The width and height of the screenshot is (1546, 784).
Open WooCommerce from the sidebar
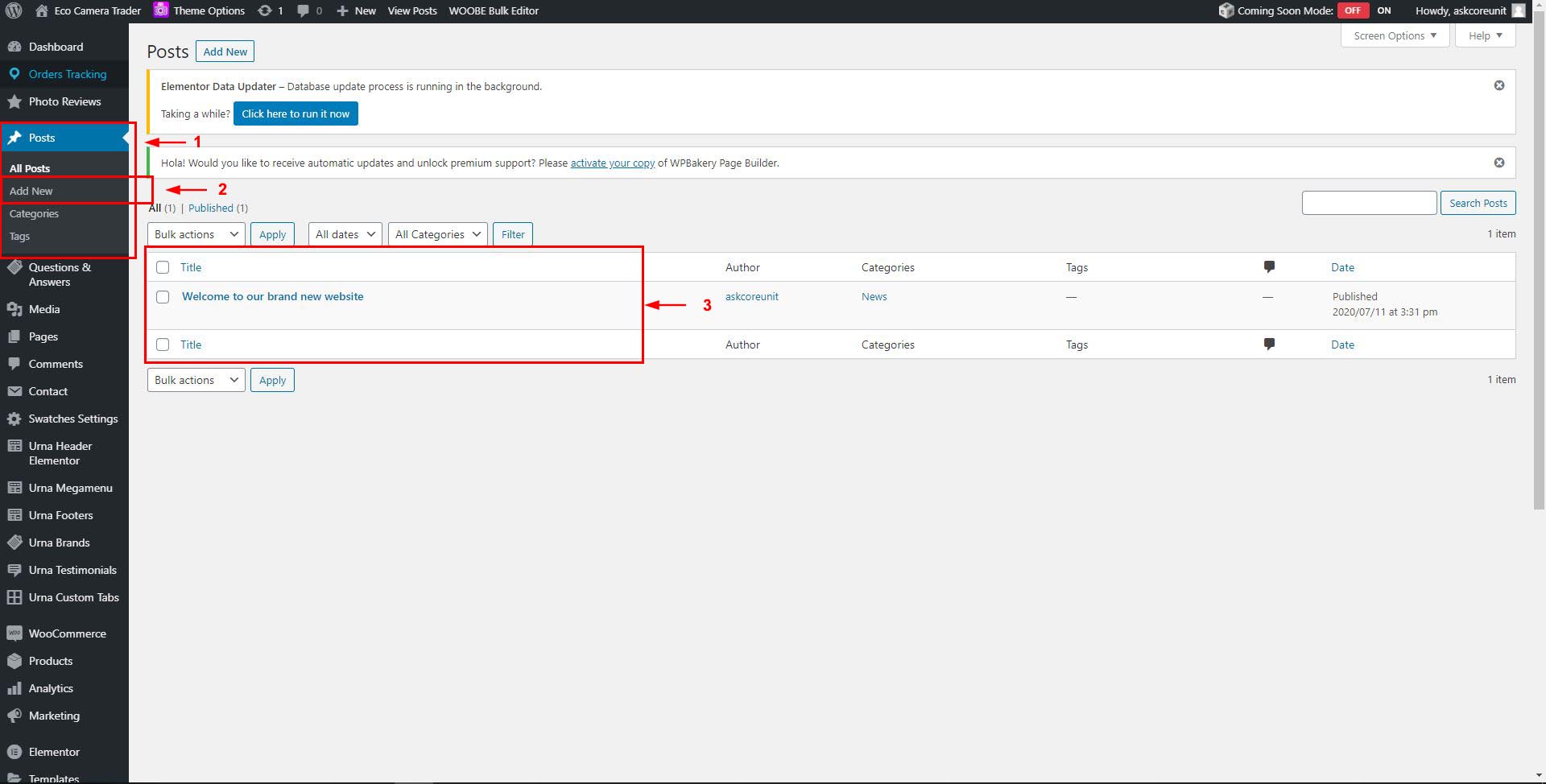pos(67,633)
